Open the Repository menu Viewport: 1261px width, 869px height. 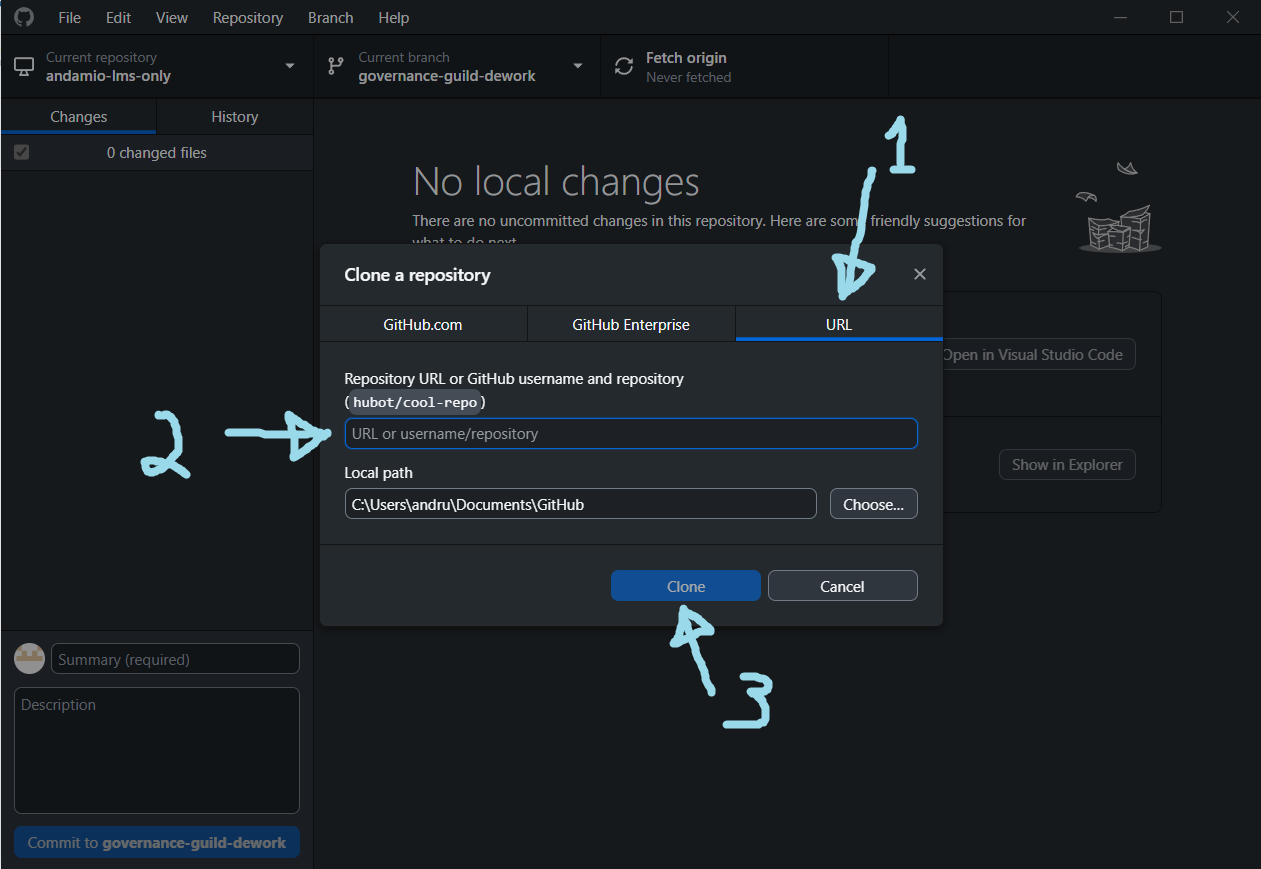point(247,18)
